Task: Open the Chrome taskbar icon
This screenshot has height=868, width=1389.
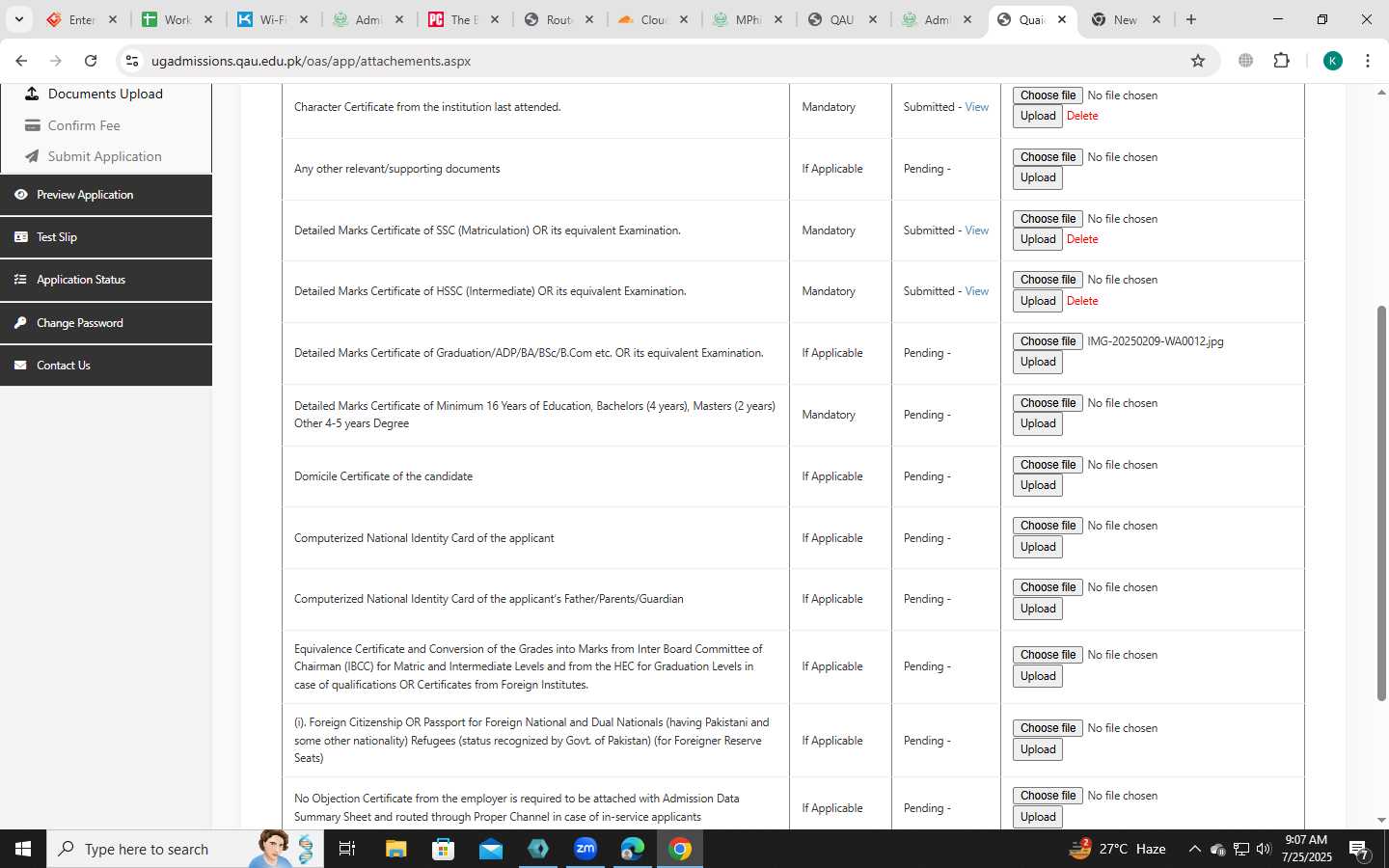Action: click(x=680, y=849)
